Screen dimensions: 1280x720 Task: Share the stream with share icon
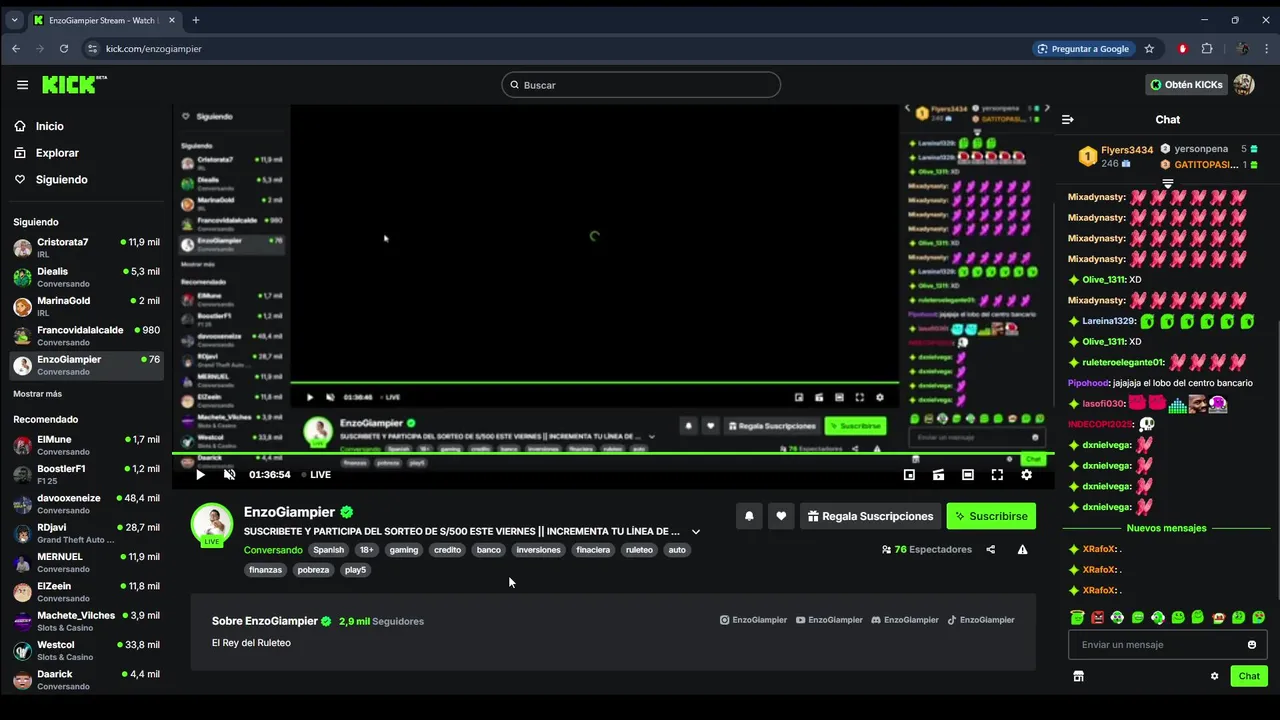pos(991,549)
